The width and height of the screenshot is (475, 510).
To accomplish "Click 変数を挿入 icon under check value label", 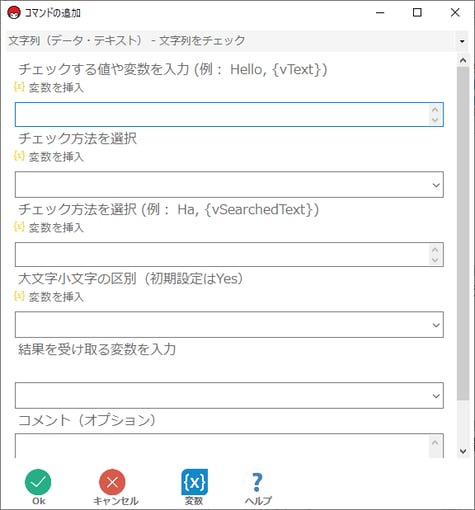I will coord(19,87).
